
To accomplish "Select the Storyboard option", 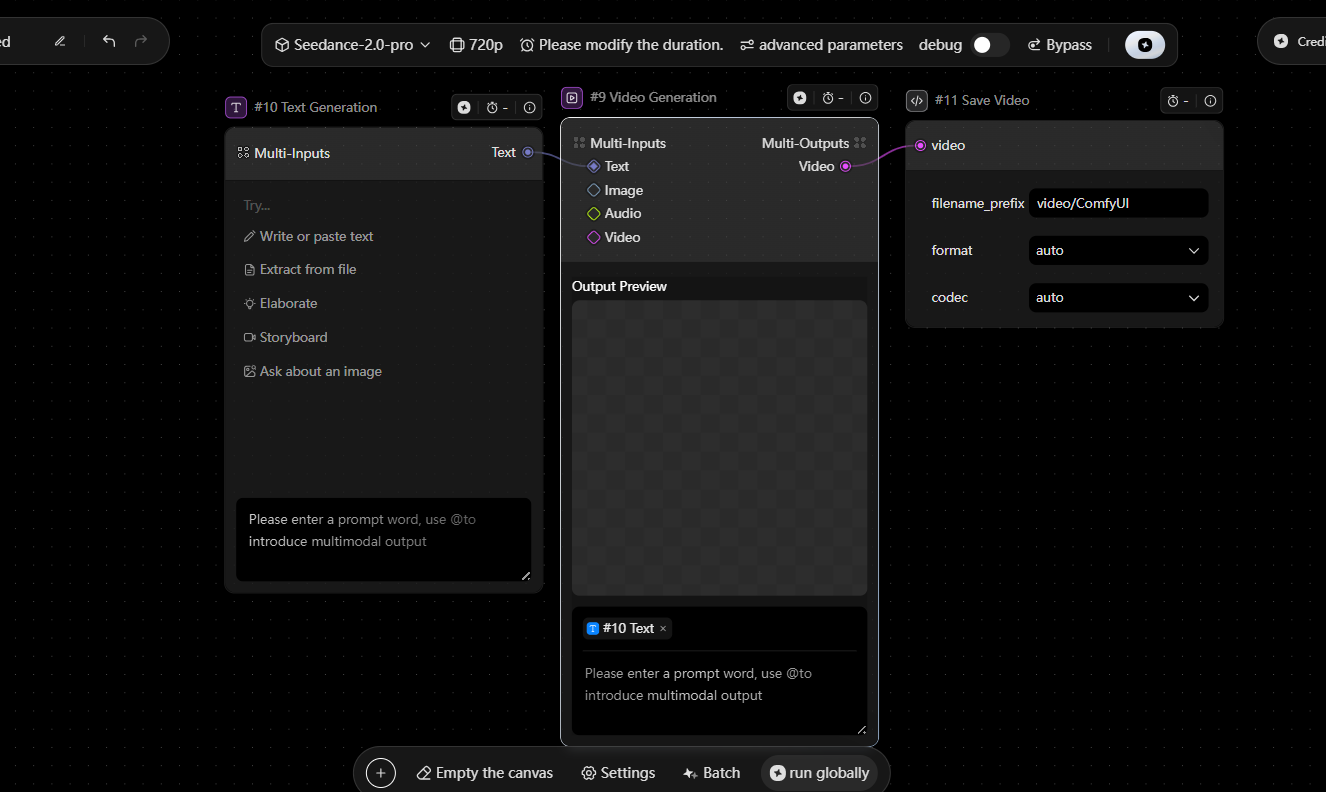I will [285, 337].
